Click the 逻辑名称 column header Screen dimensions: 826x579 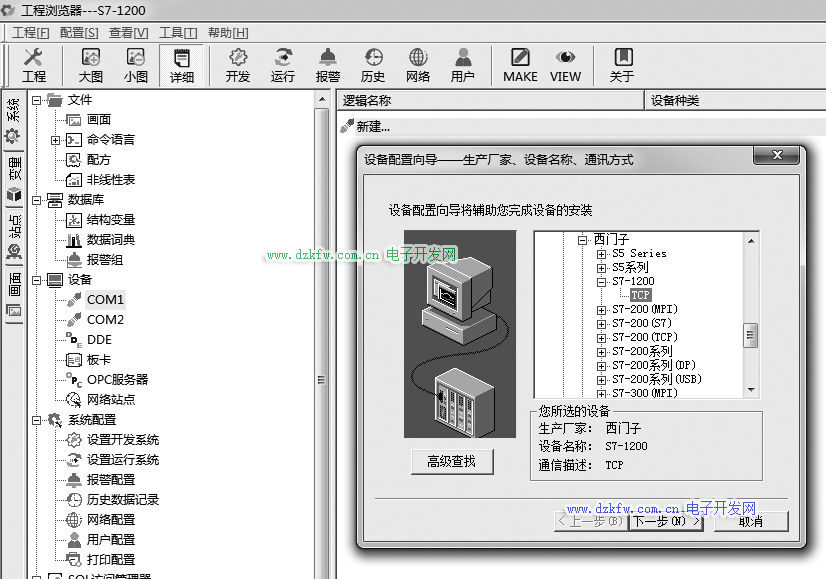tap(490, 101)
